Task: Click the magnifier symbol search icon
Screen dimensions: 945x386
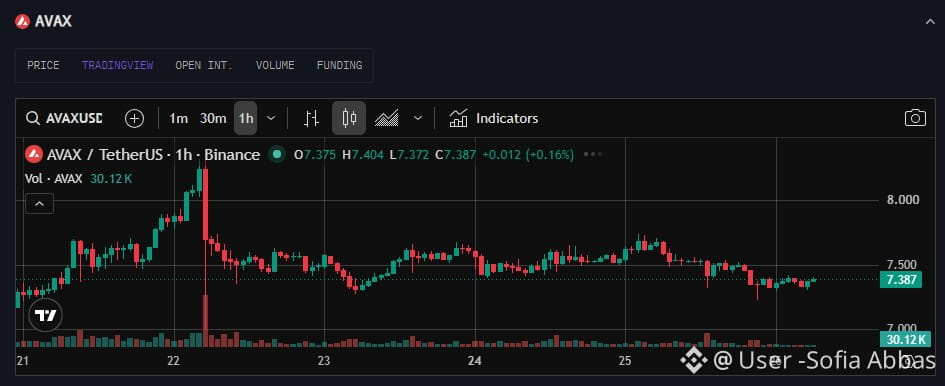Action: pyautogui.click(x=33, y=118)
